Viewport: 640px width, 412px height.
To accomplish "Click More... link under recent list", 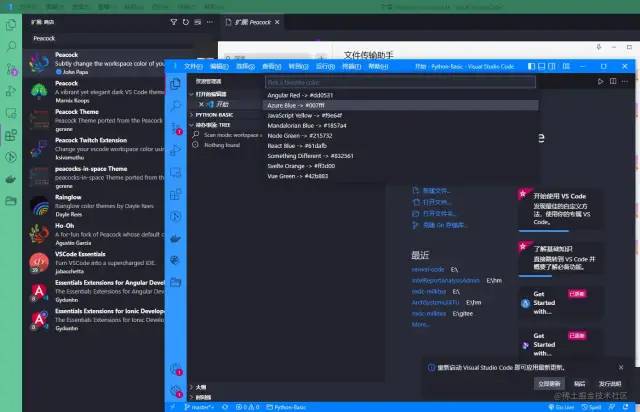I will pos(420,325).
